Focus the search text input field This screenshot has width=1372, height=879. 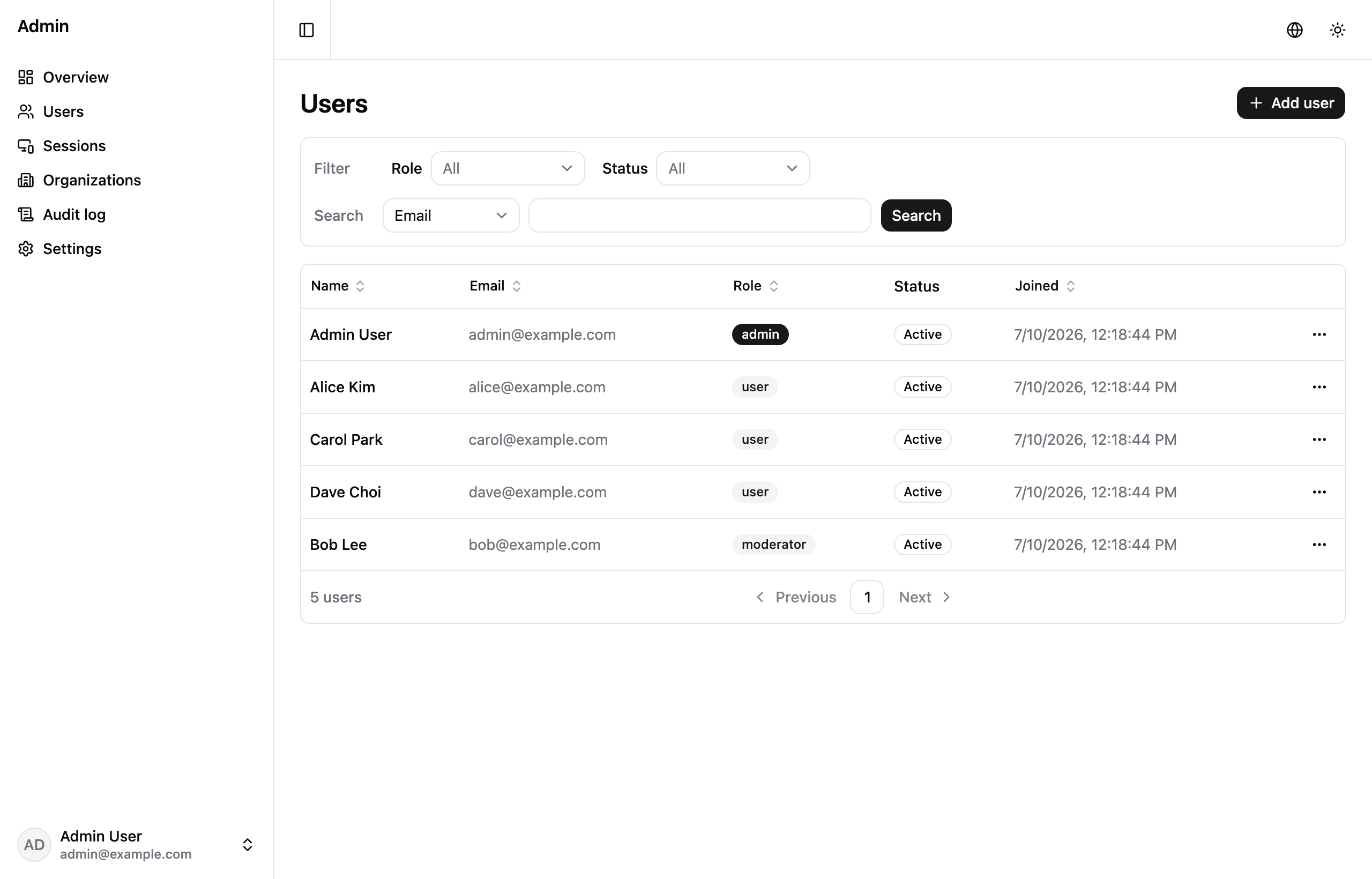click(x=700, y=215)
